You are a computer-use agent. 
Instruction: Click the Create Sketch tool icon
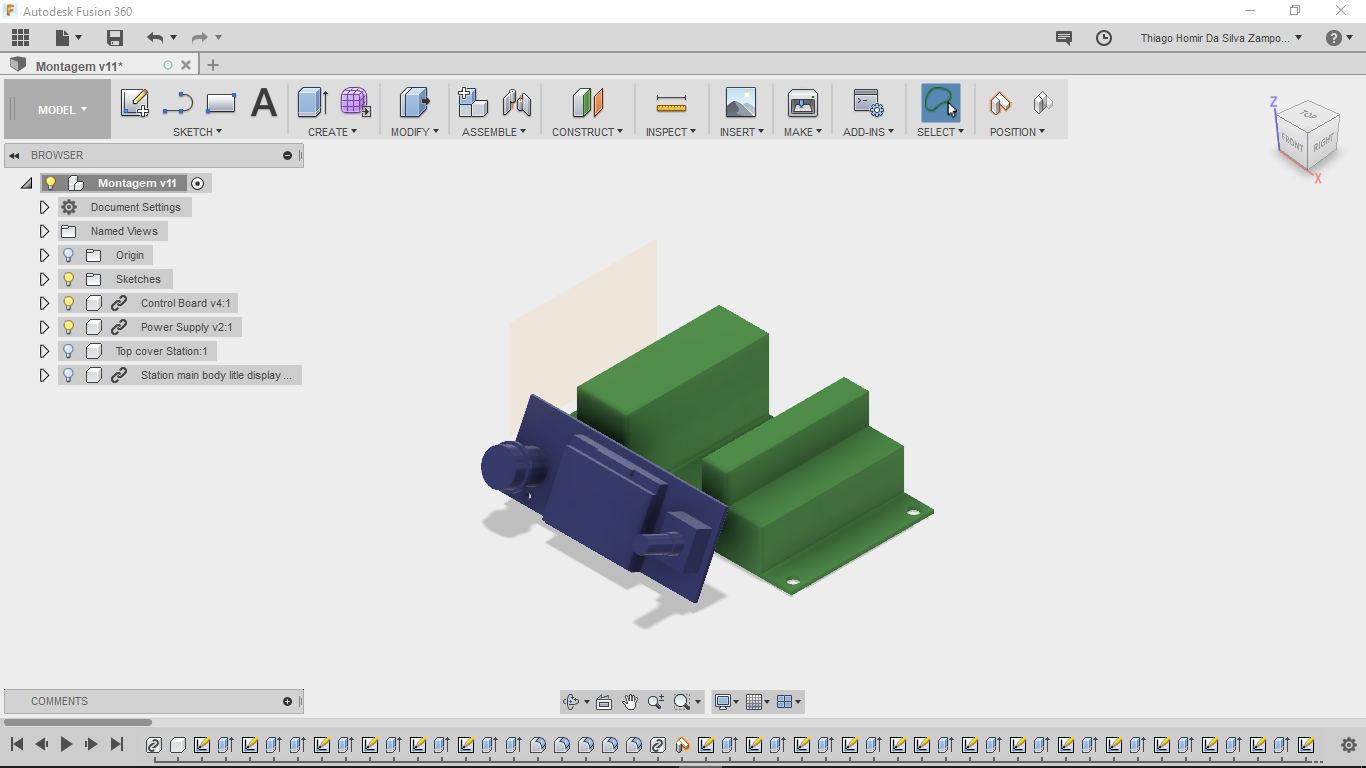pos(135,103)
